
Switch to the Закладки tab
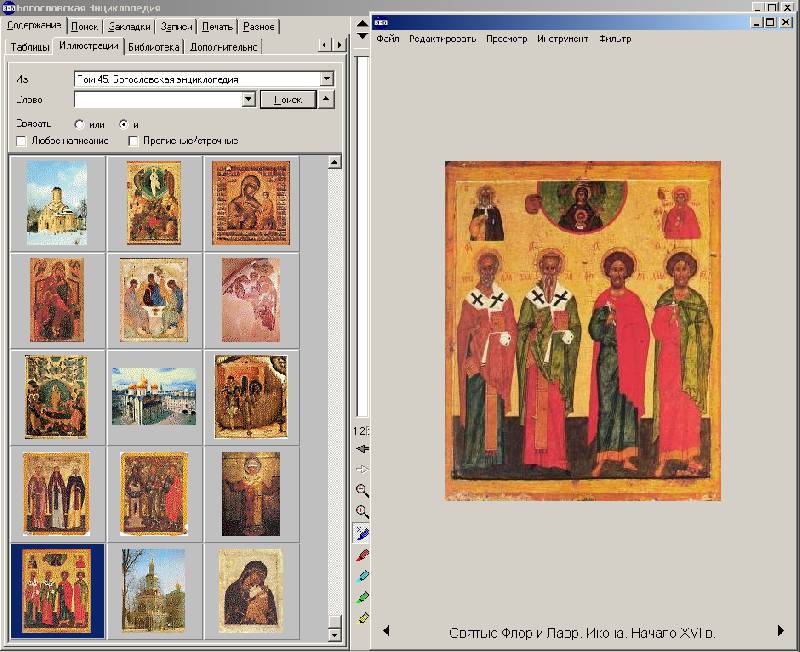pyautogui.click(x=130, y=27)
